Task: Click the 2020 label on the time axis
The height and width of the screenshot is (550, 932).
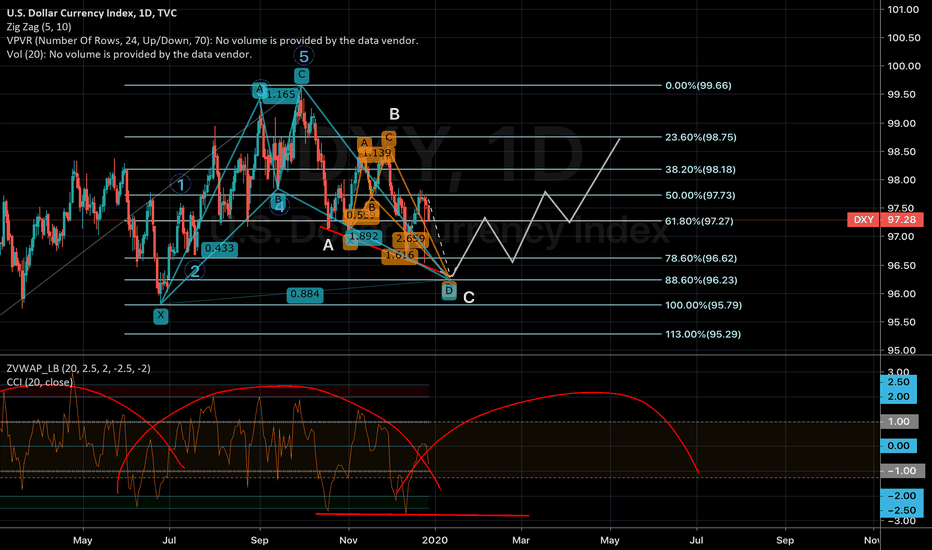Action: pos(434,540)
